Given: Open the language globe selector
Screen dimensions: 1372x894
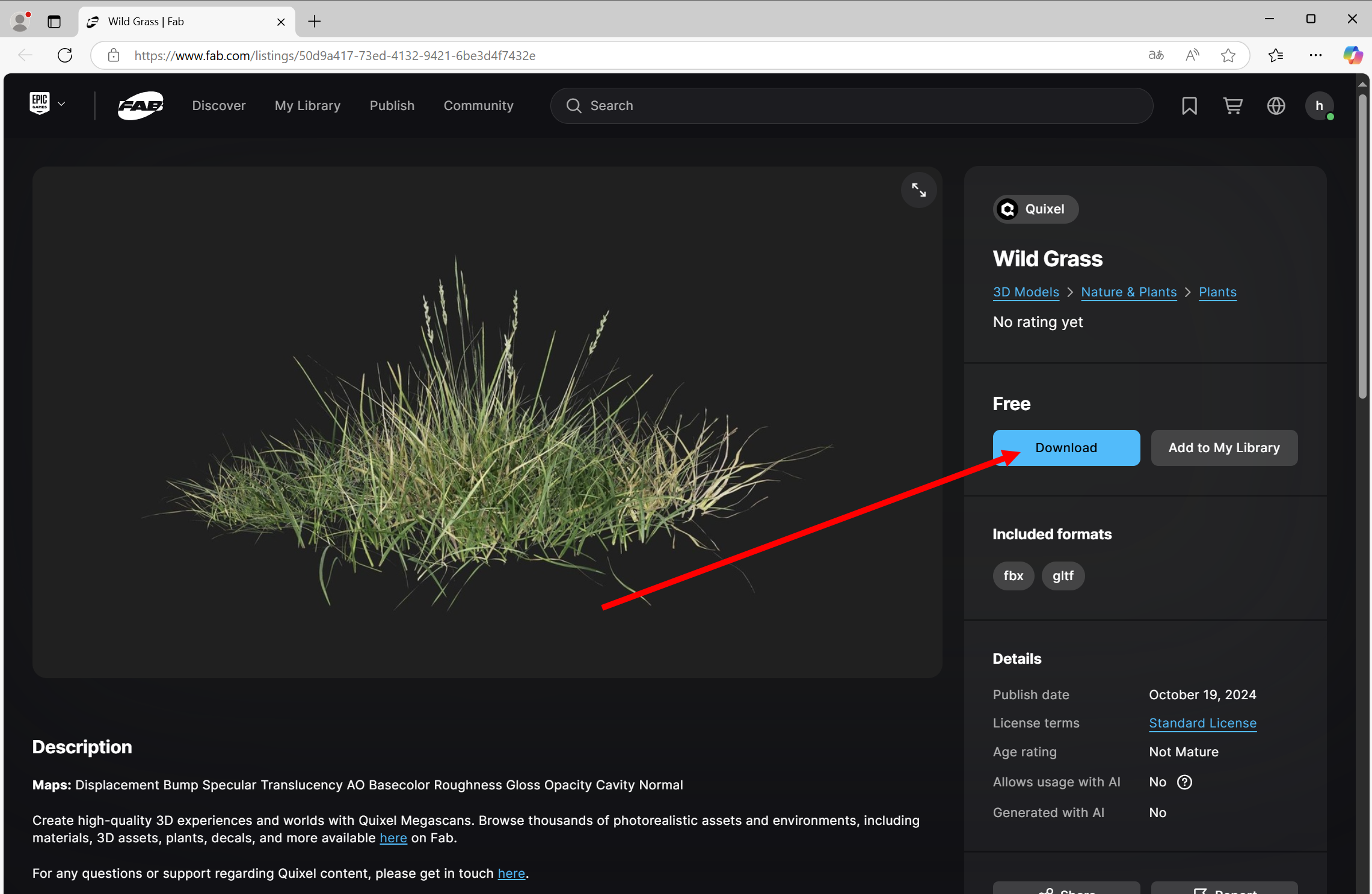Looking at the screenshot, I should (x=1276, y=106).
